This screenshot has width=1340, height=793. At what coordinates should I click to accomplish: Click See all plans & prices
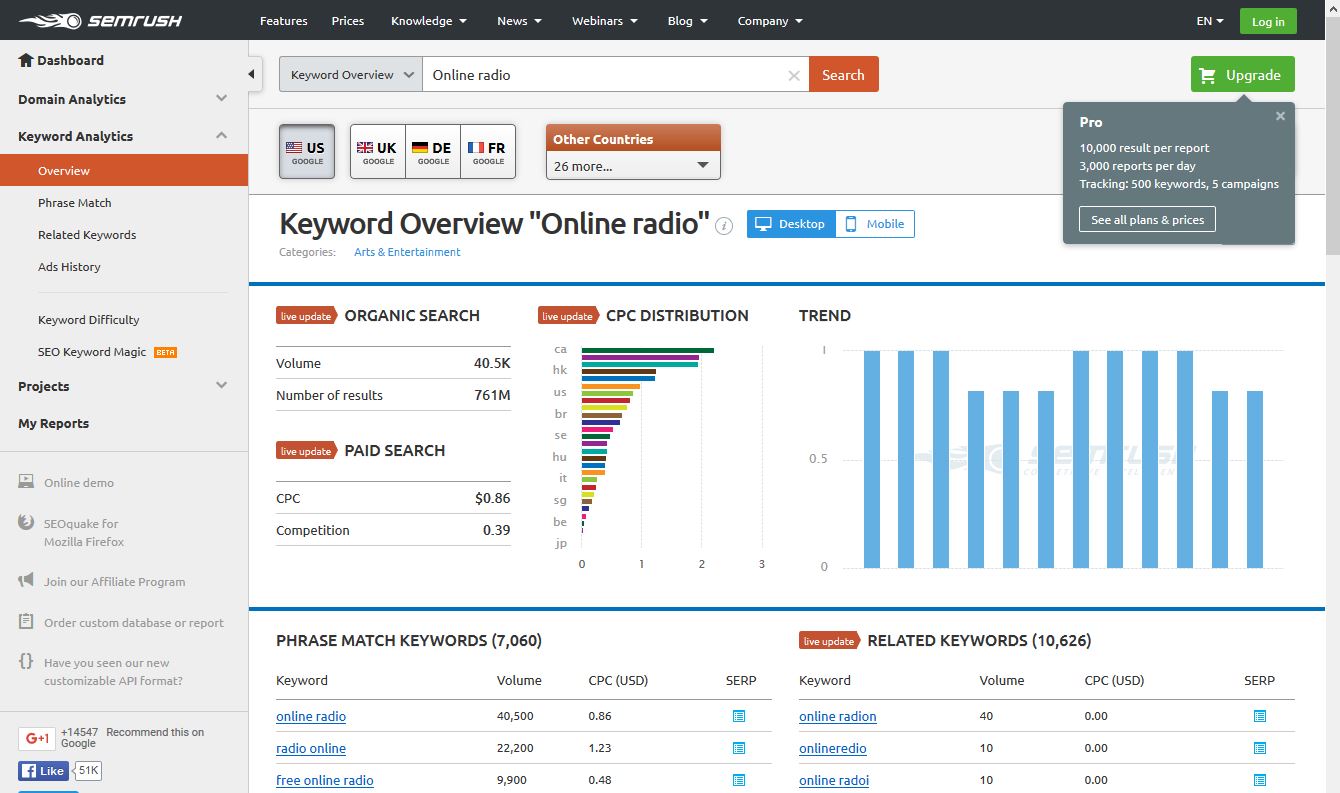pos(1147,220)
